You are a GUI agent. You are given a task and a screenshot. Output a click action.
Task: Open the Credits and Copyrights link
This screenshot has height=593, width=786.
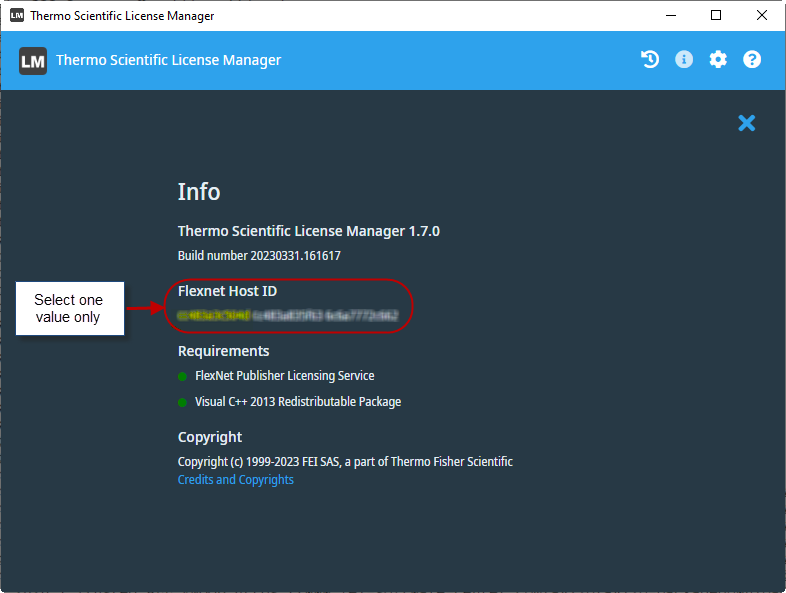(236, 480)
